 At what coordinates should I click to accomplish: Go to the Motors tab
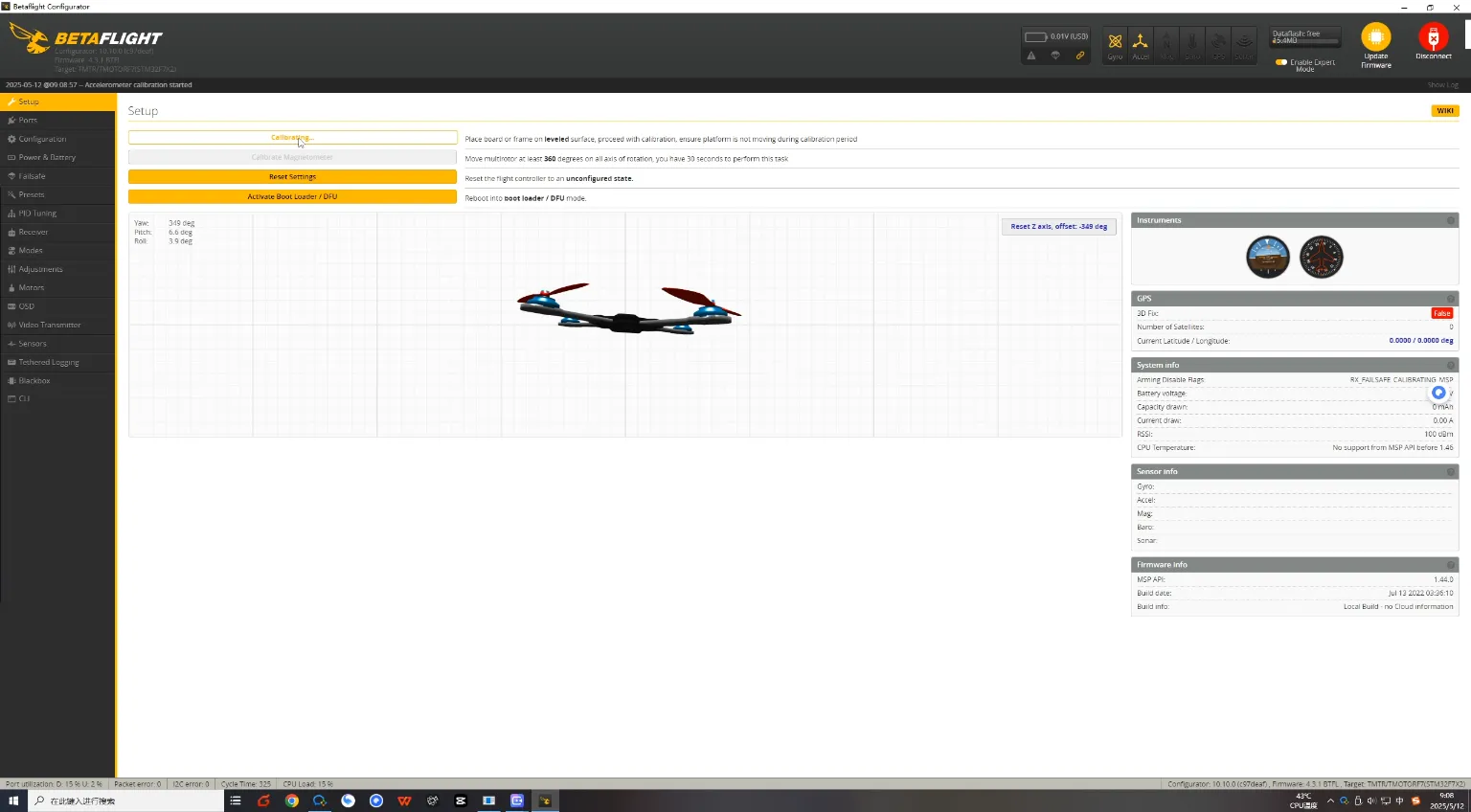click(x=32, y=287)
